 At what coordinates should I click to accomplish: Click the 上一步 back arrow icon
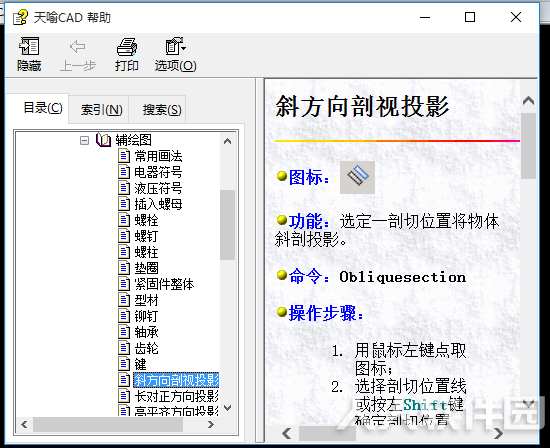pos(78,46)
